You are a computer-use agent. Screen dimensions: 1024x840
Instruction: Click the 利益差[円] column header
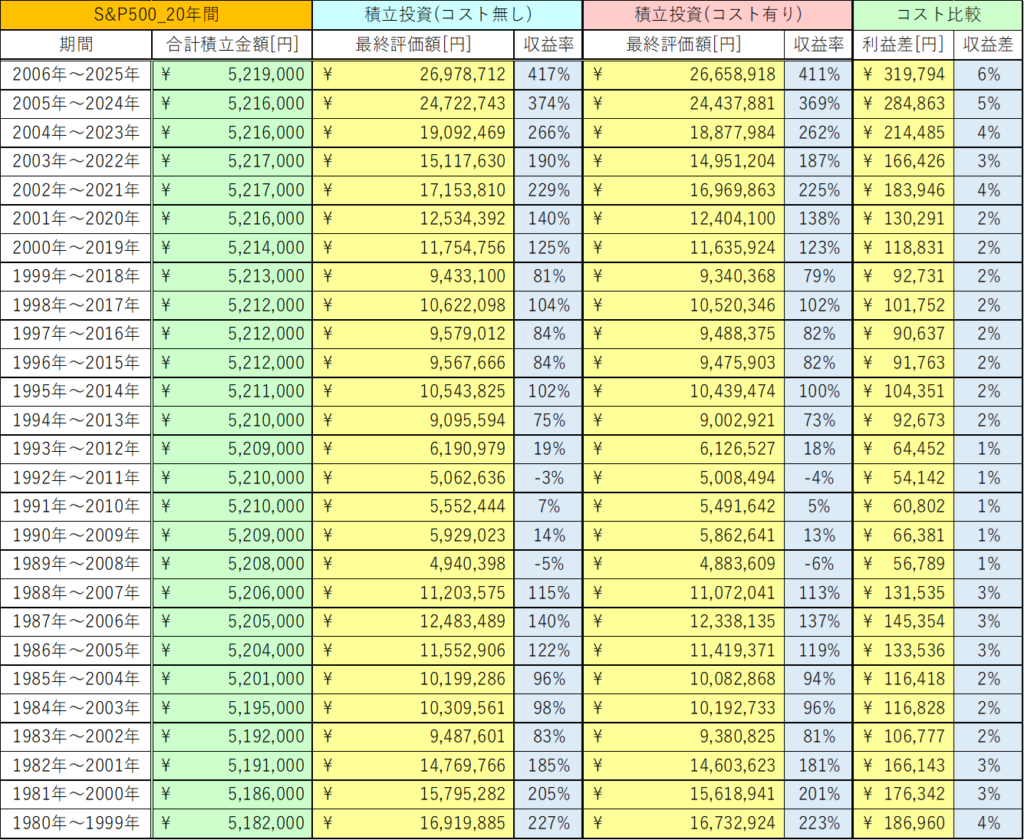(x=903, y=45)
